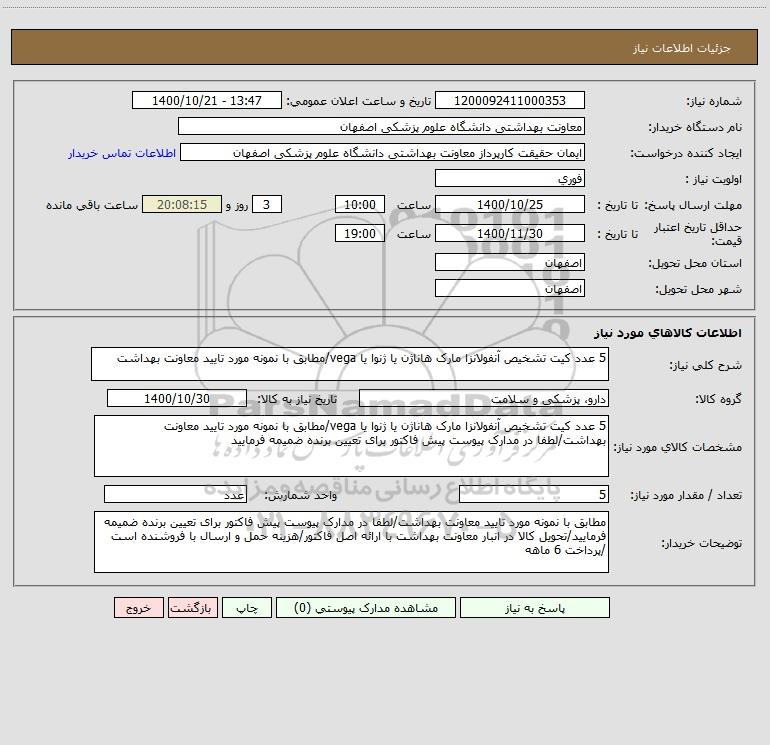Click the quantity field showing 5
This screenshot has height=745, width=770.
click(534, 495)
